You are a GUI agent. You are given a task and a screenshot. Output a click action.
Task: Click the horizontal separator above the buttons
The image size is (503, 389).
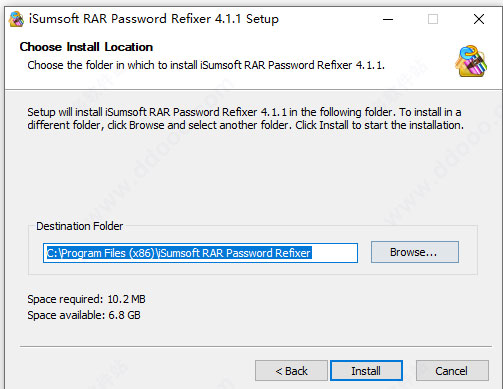click(x=256, y=346)
